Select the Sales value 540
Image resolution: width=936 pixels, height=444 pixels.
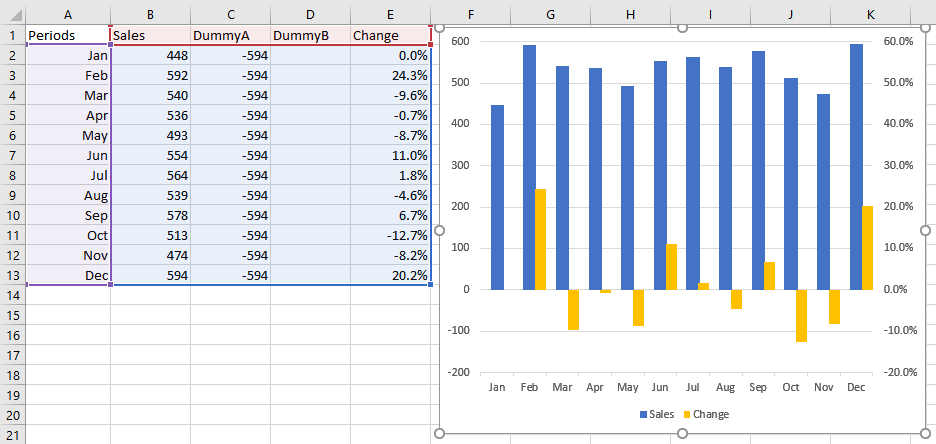(x=150, y=95)
